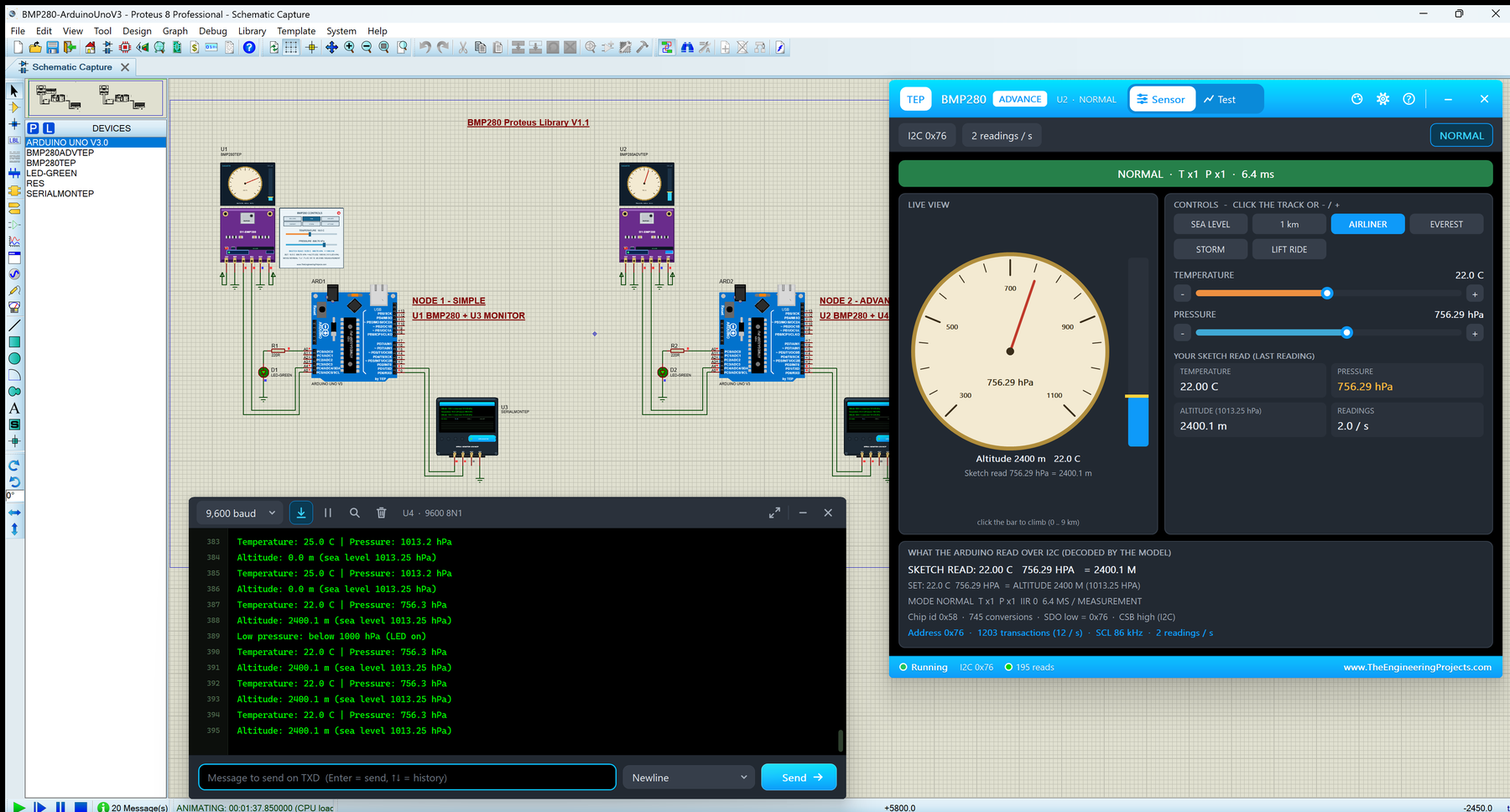Select the EVEREST preset
This screenshot has width=1510, height=812.
pos(1446,224)
